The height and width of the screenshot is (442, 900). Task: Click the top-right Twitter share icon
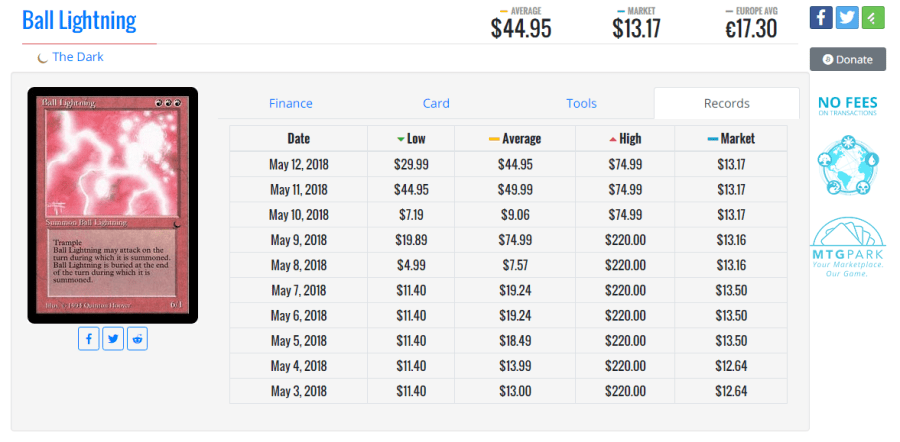tap(847, 17)
